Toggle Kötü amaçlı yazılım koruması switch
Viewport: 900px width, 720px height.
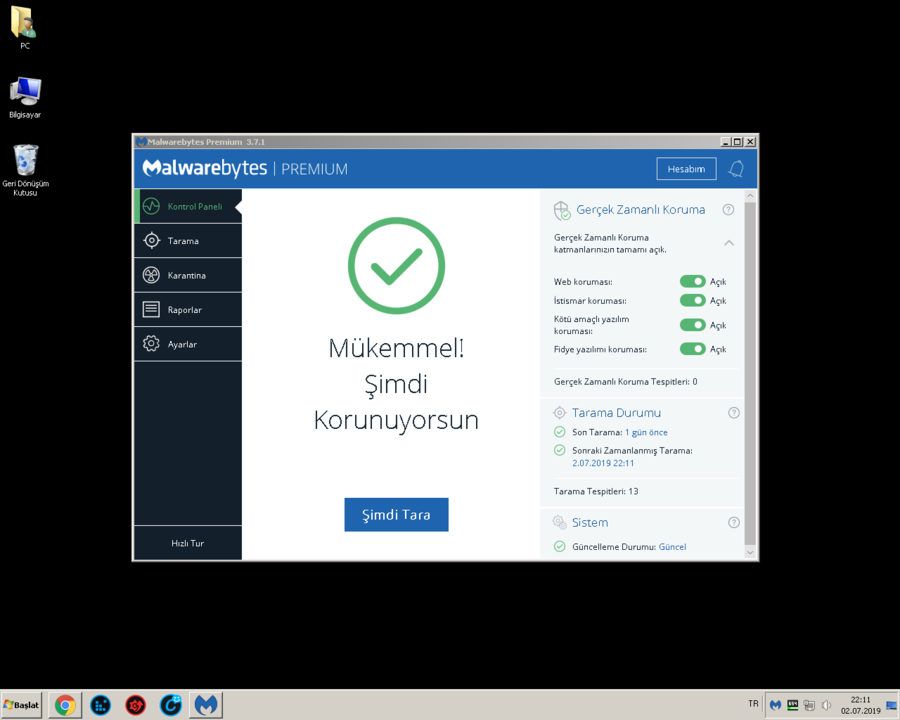tap(693, 325)
